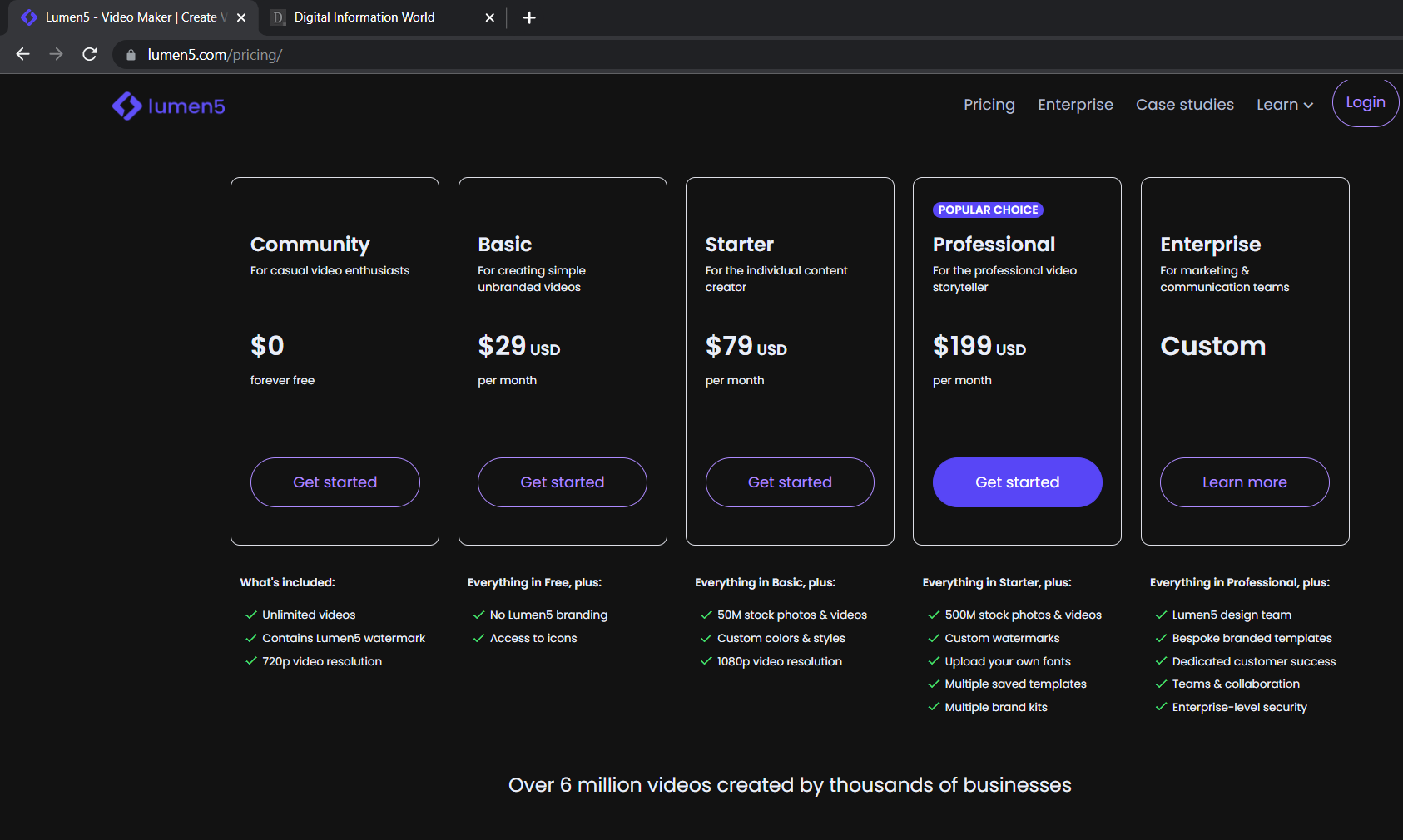Image resolution: width=1403 pixels, height=840 pixels.
Task: Click checkmark beside Bespoke branded templates
Action: (x=1161, y=639)
